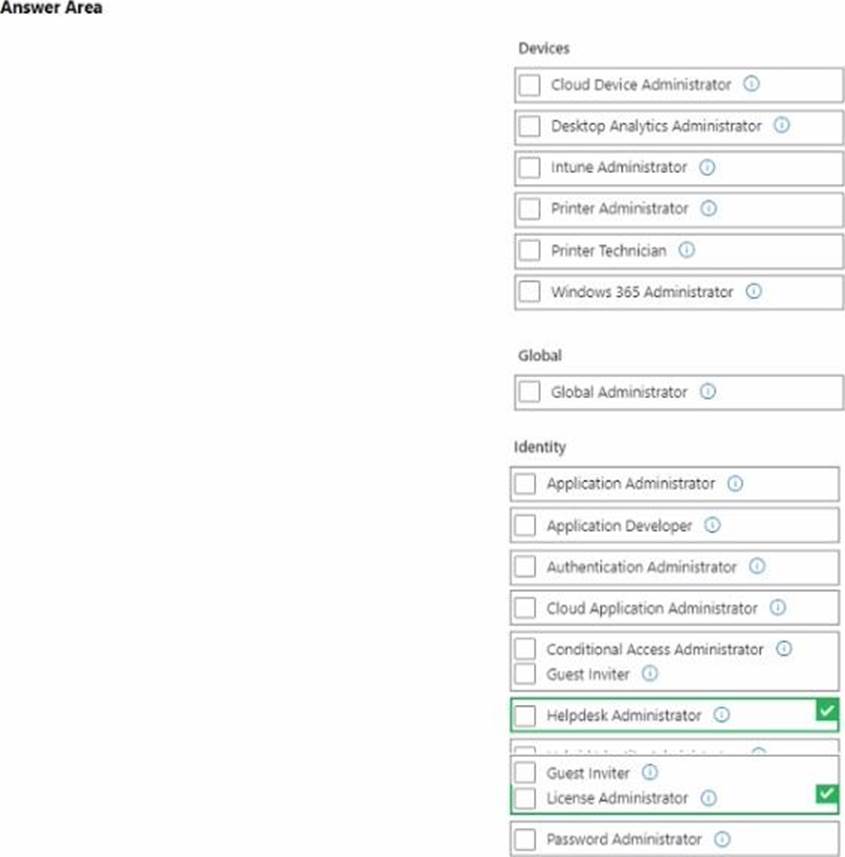Click info icon next to Desktop Analytics Administrator
Image resolution: width=845 pixels, height=857 pixels.
click(782, 126)
